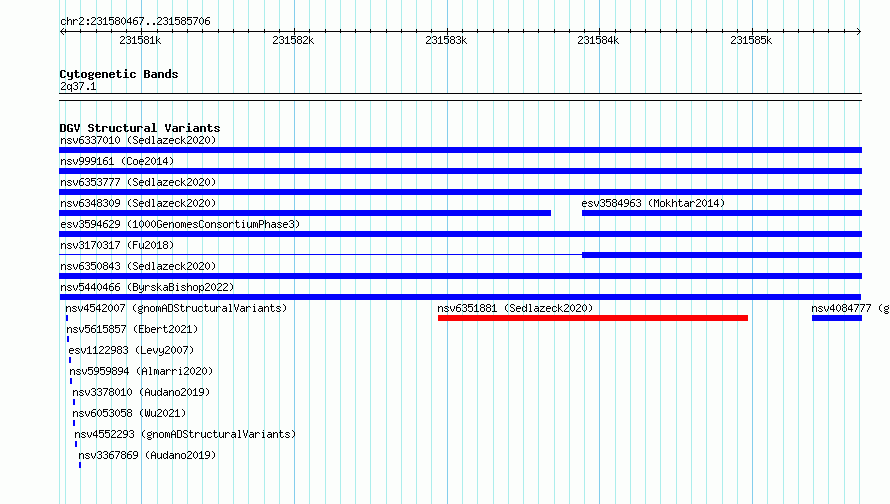
Task: Click the chr2:231580467..231585706 coordinates label
Action: pyautogui.click(x=135, y=21)
